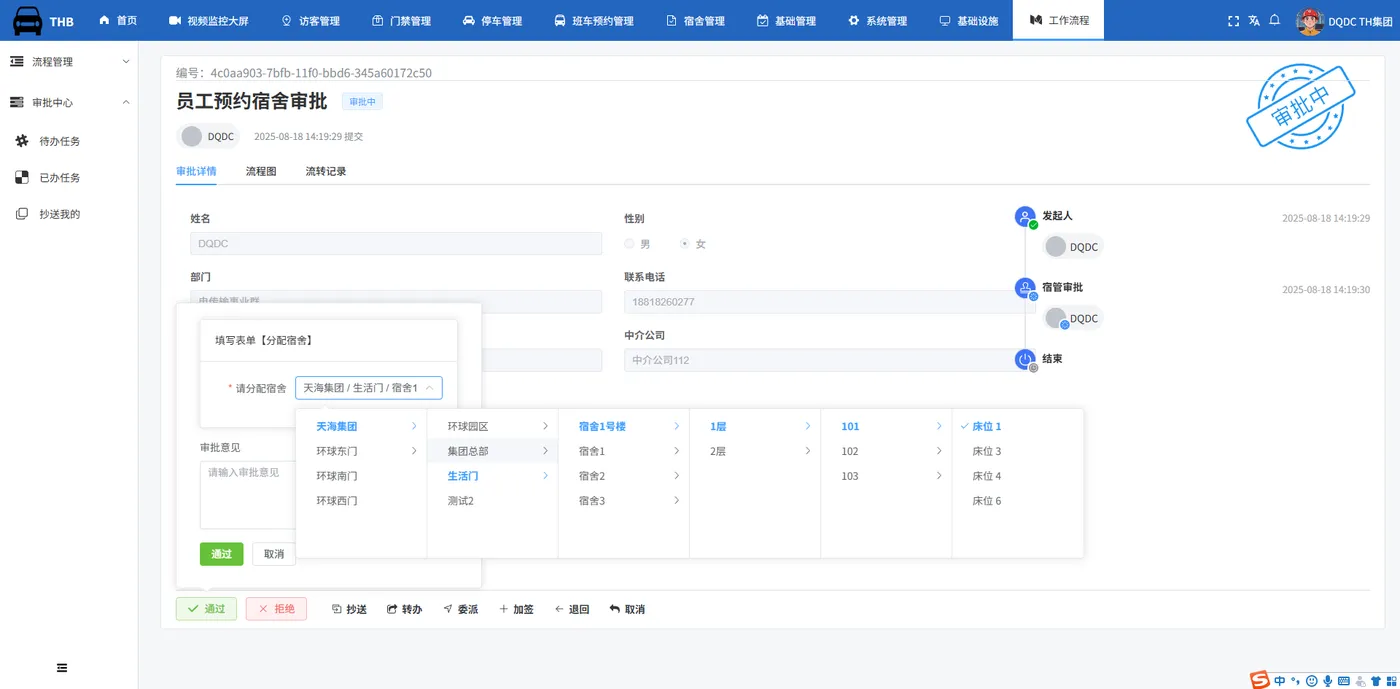Select the 女 gender radio button

tap(684, 244)
